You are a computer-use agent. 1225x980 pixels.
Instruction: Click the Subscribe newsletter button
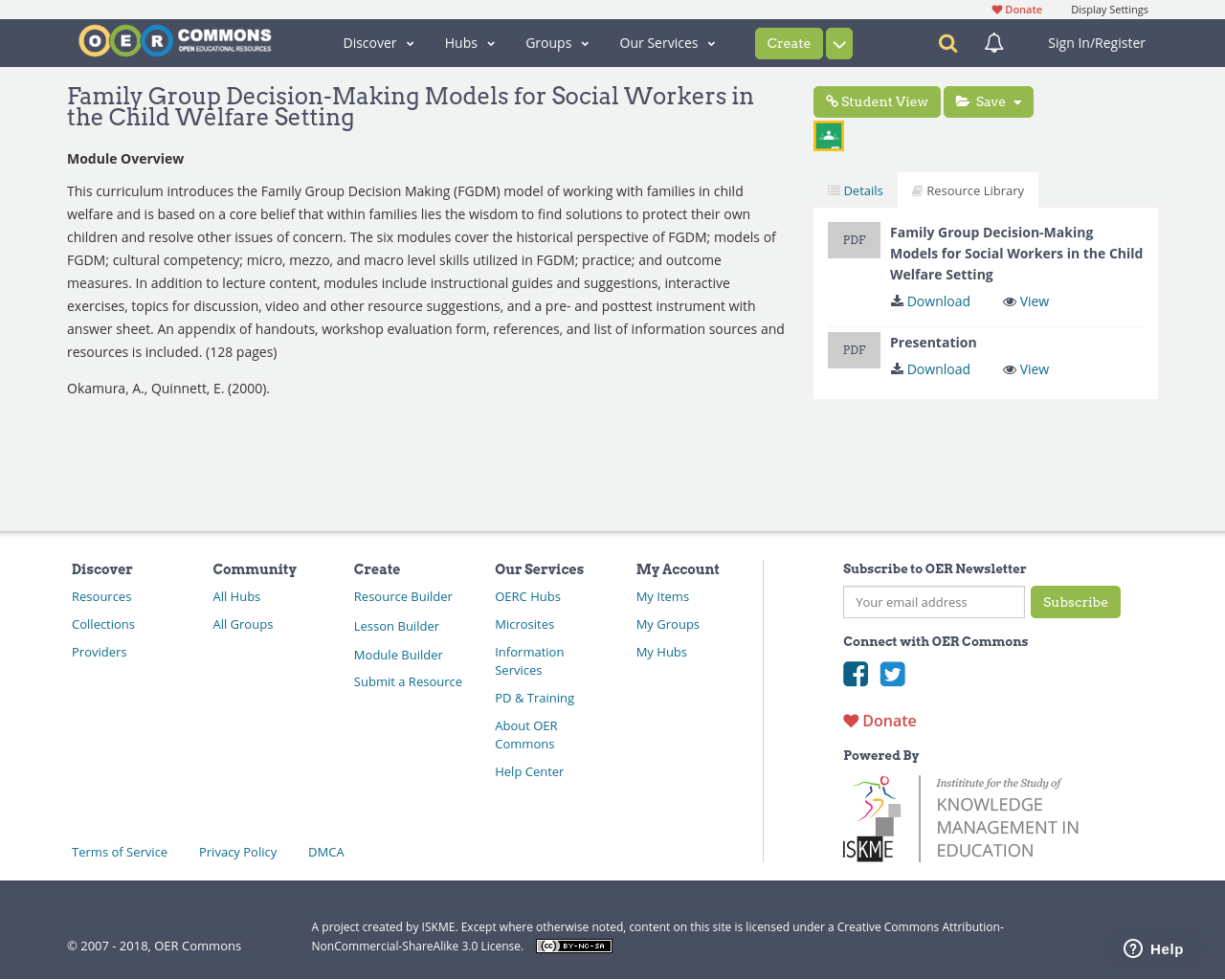(x=1075, y=601)
